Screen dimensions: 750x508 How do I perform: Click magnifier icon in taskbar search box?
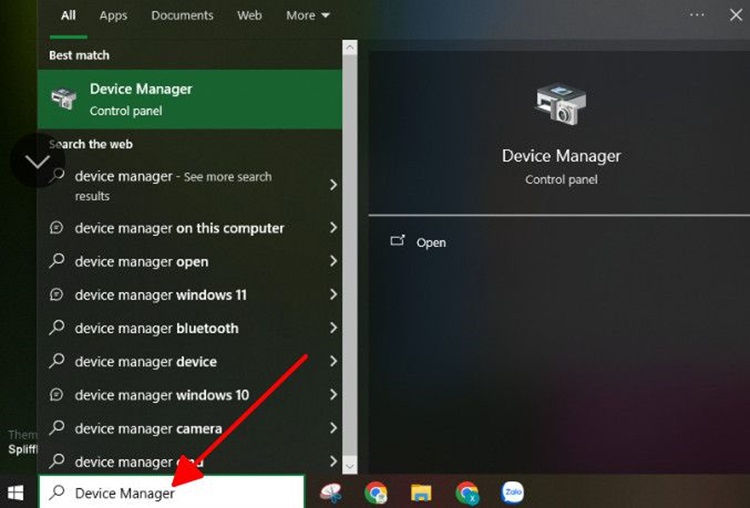(57, 492)
